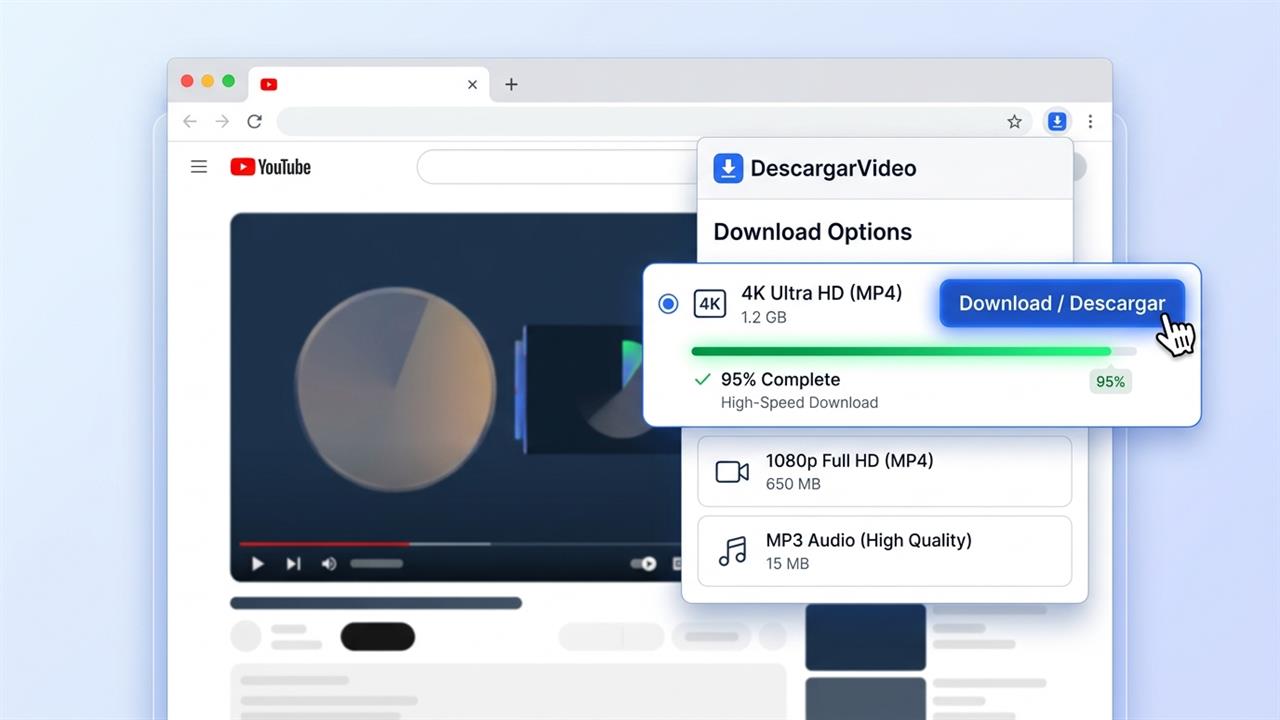This screenshot has width=1280, height=720.
Task: Click the "1.2 GB" file size
Action: 764,317
